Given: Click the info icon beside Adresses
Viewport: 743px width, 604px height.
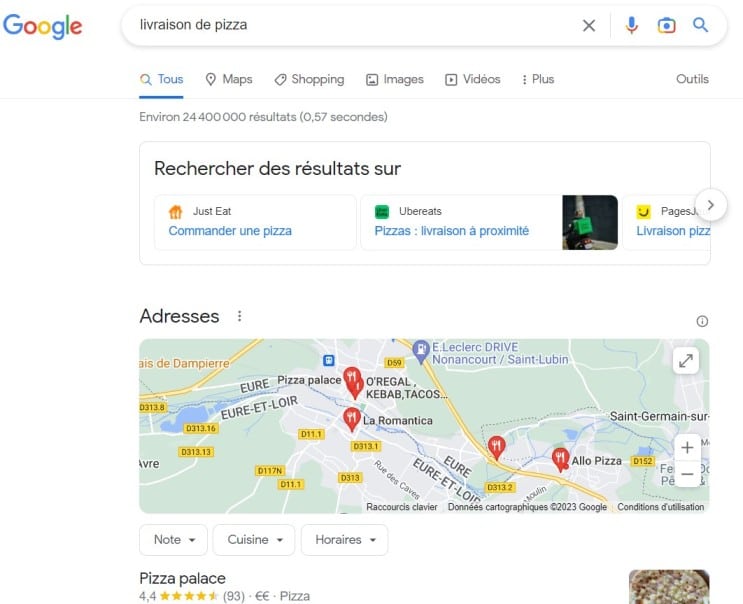Looking at the screenshot, I should [702, 321].
